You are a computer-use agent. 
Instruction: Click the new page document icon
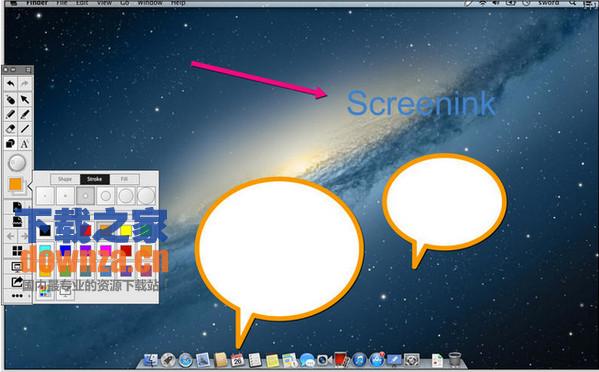pyautogui.click(x=17, y=207)
